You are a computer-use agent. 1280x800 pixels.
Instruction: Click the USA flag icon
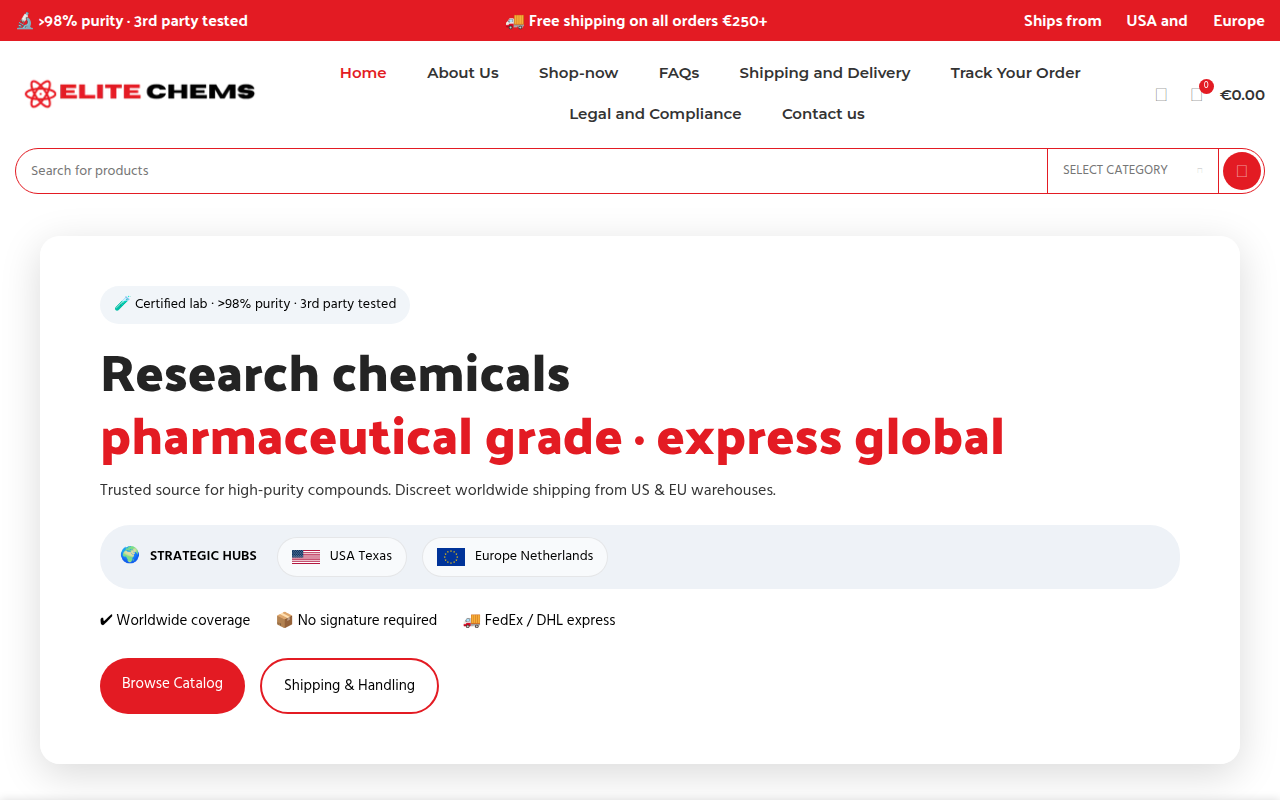click(306, 557)
